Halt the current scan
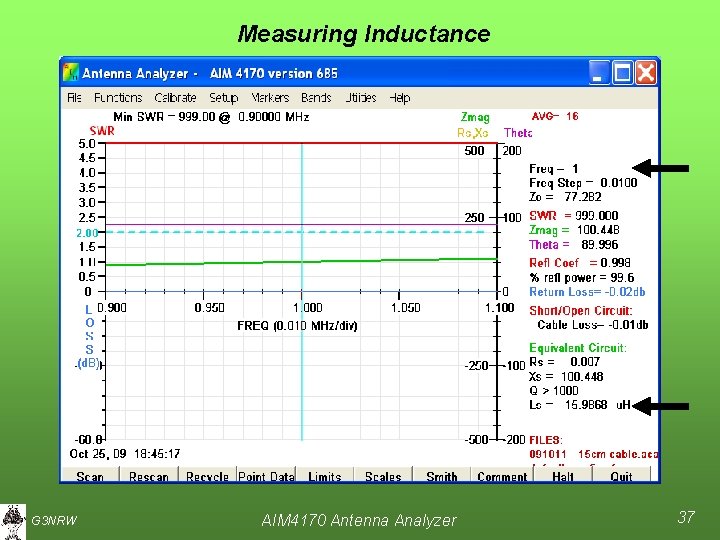 pyautogui.click(x=563, y=475)
